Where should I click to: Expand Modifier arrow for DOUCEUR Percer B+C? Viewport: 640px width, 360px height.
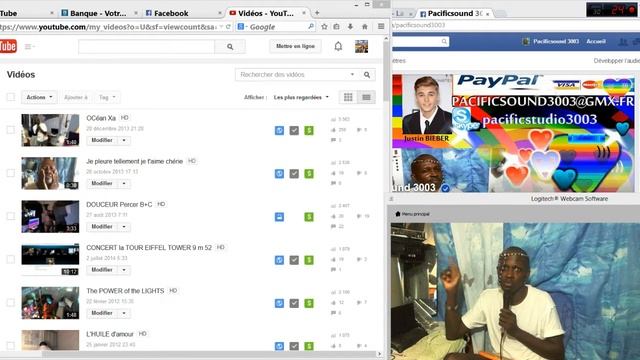tap(124, 227)
